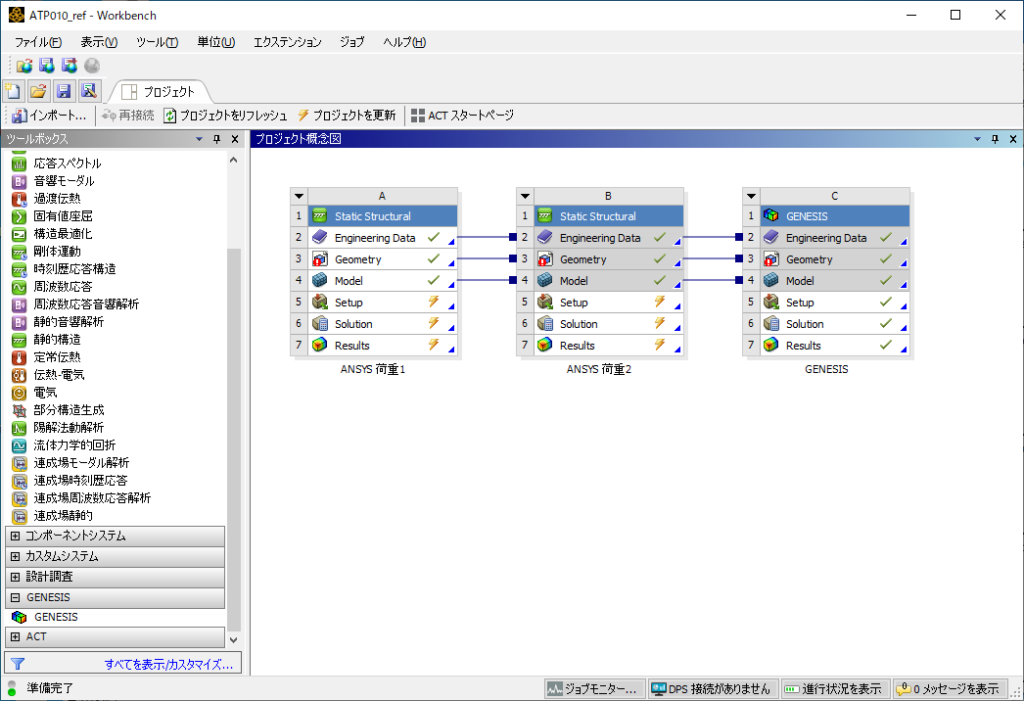Open the ツール menu
The width and height of the screenshot is (1024, 701).
pyautogui.click(x=156, y=42)
